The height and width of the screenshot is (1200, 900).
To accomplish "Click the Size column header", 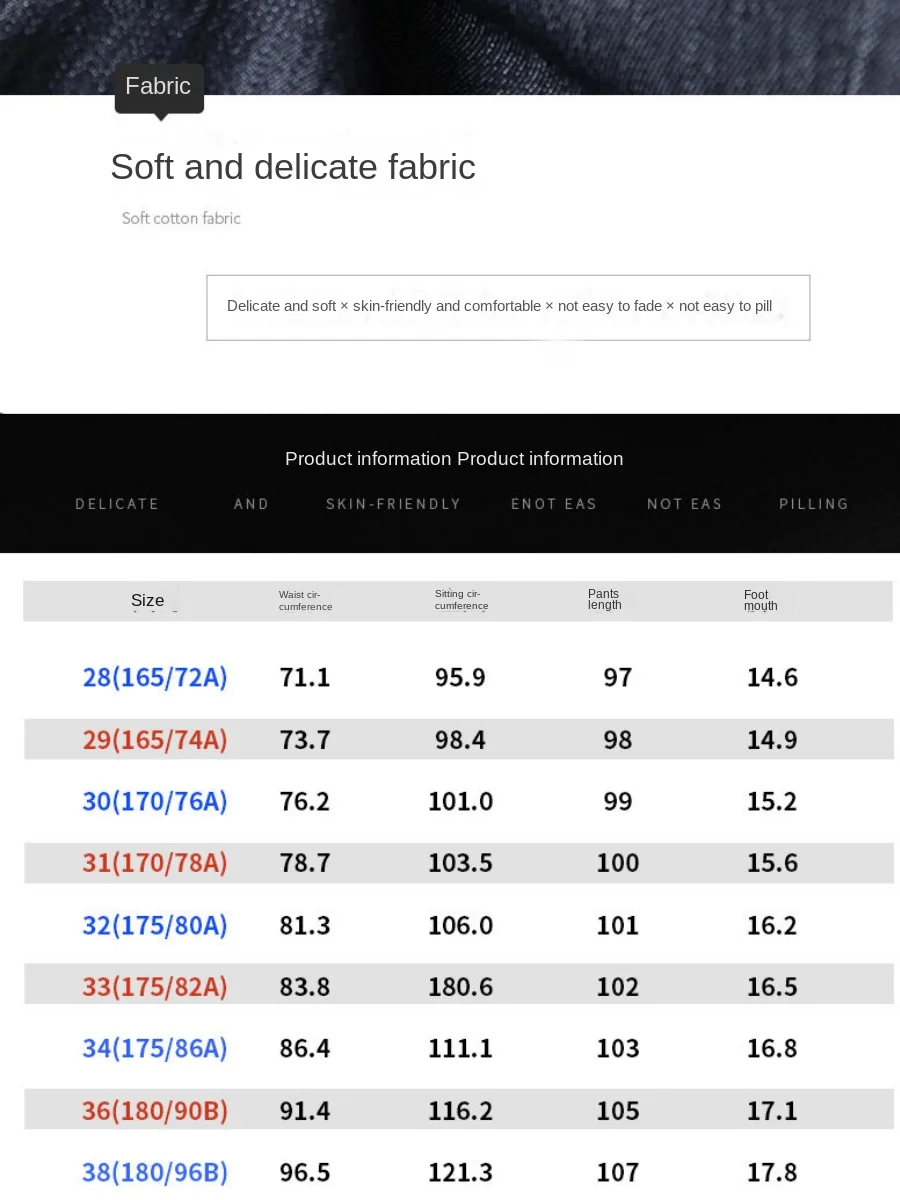I will pos(148,600).
